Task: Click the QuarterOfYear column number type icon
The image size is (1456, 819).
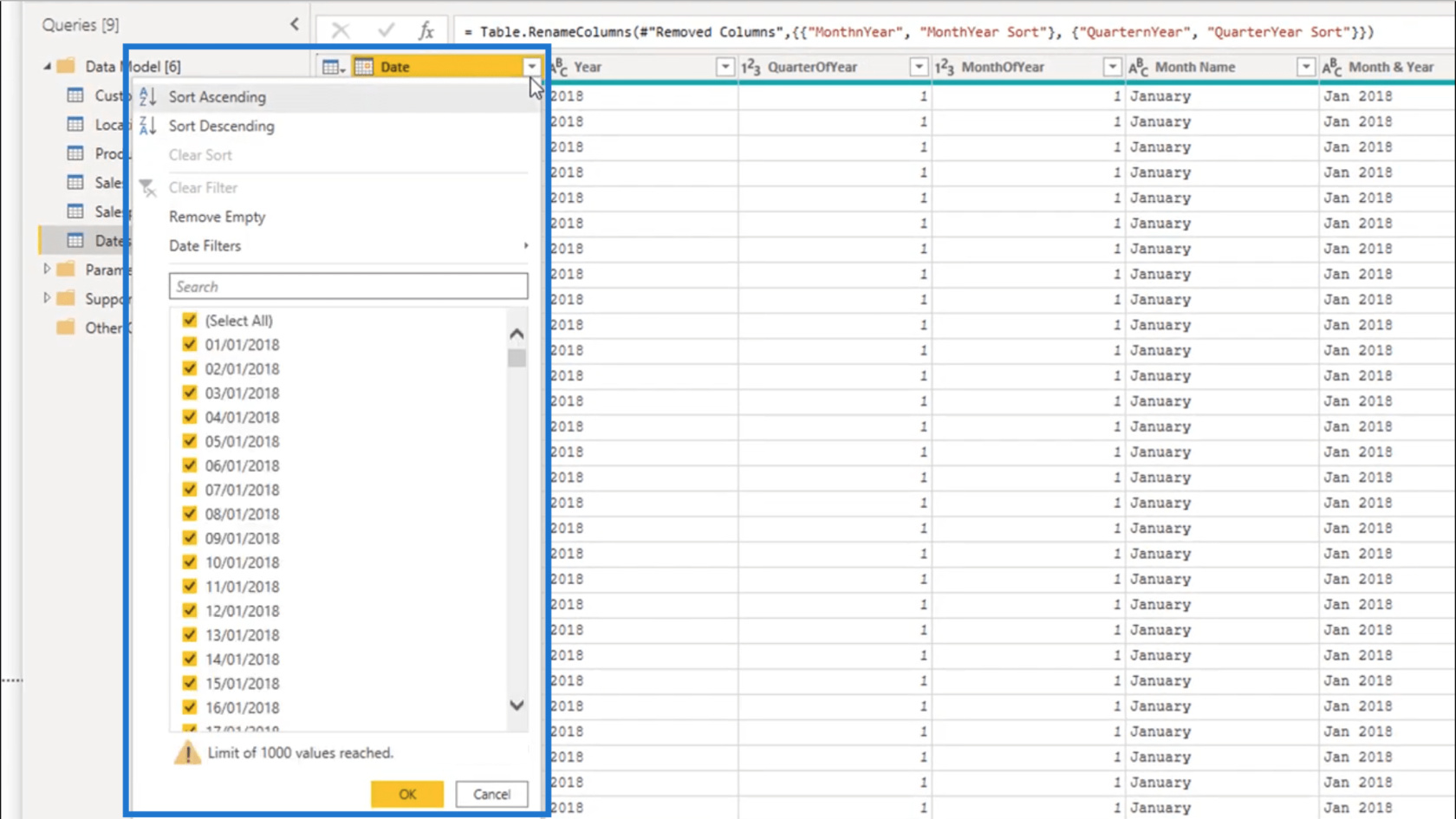Action: [x=751, y=67]
